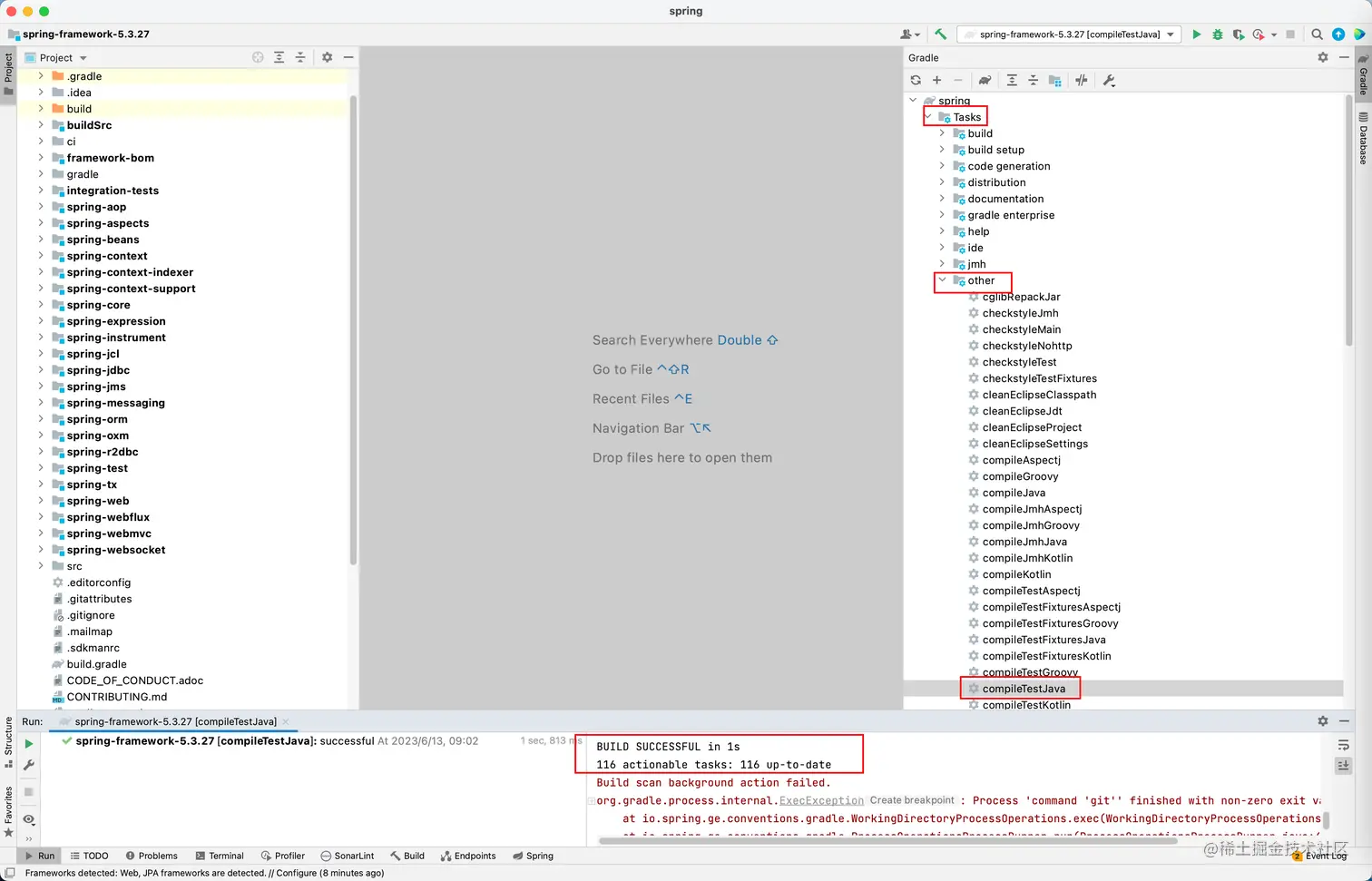Toggle the Database side tool window
Image resolution: width=1372 pixels, height=881 pixels.
point(1363,139)
